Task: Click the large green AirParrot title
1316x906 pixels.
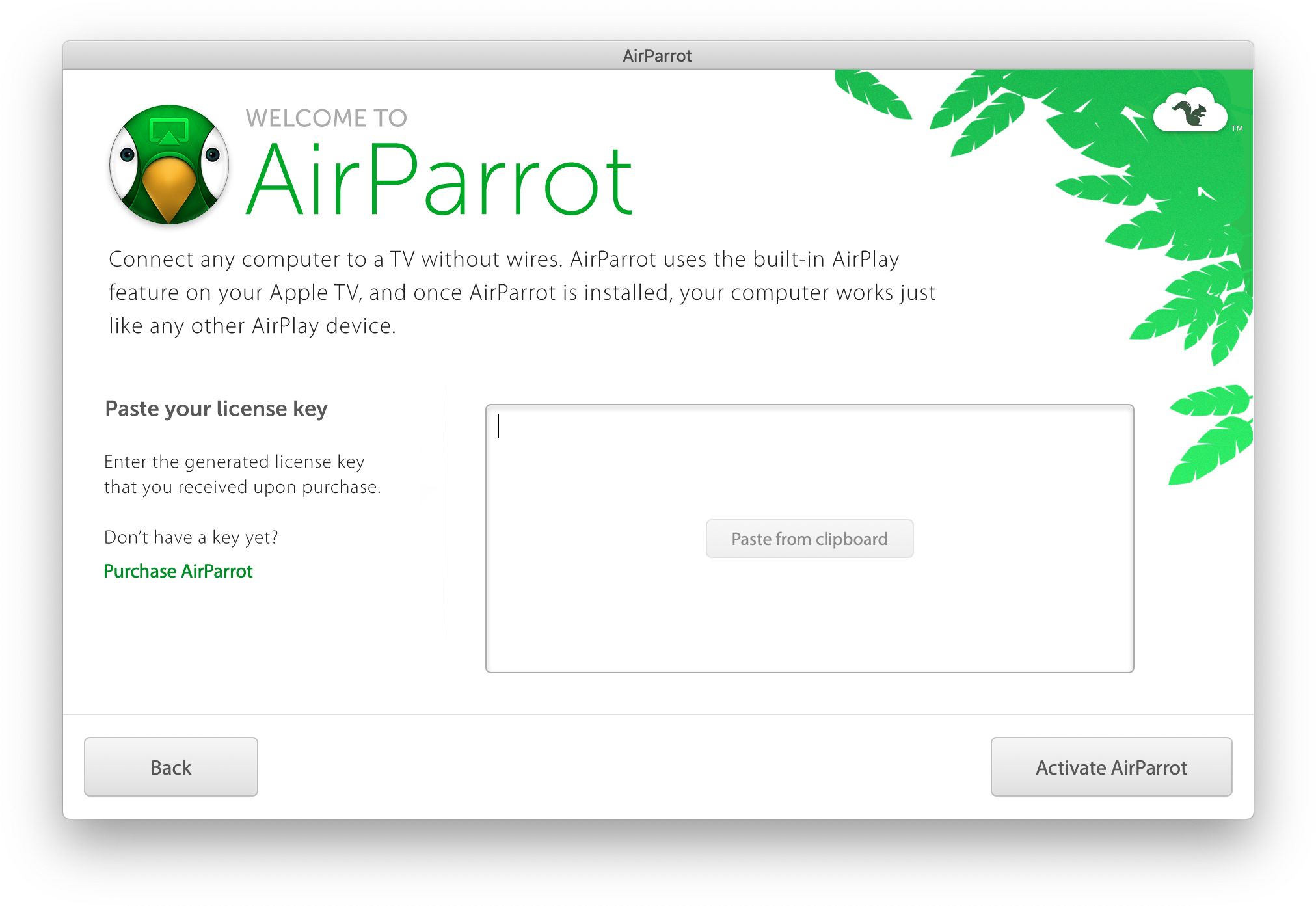Action: click(x=440, y=180)
